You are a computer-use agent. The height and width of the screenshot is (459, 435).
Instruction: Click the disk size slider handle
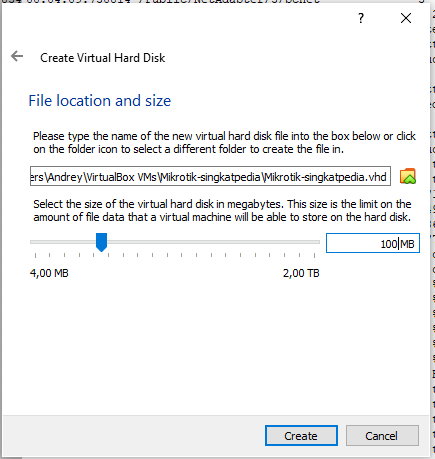(x=101, y=242)
